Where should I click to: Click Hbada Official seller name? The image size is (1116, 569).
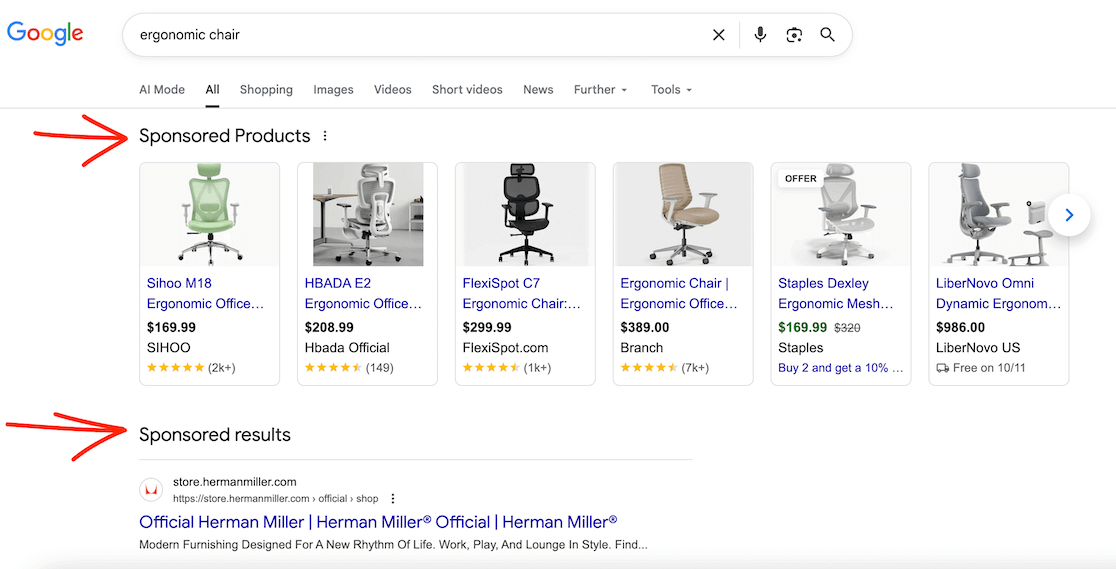pos(347,348)
